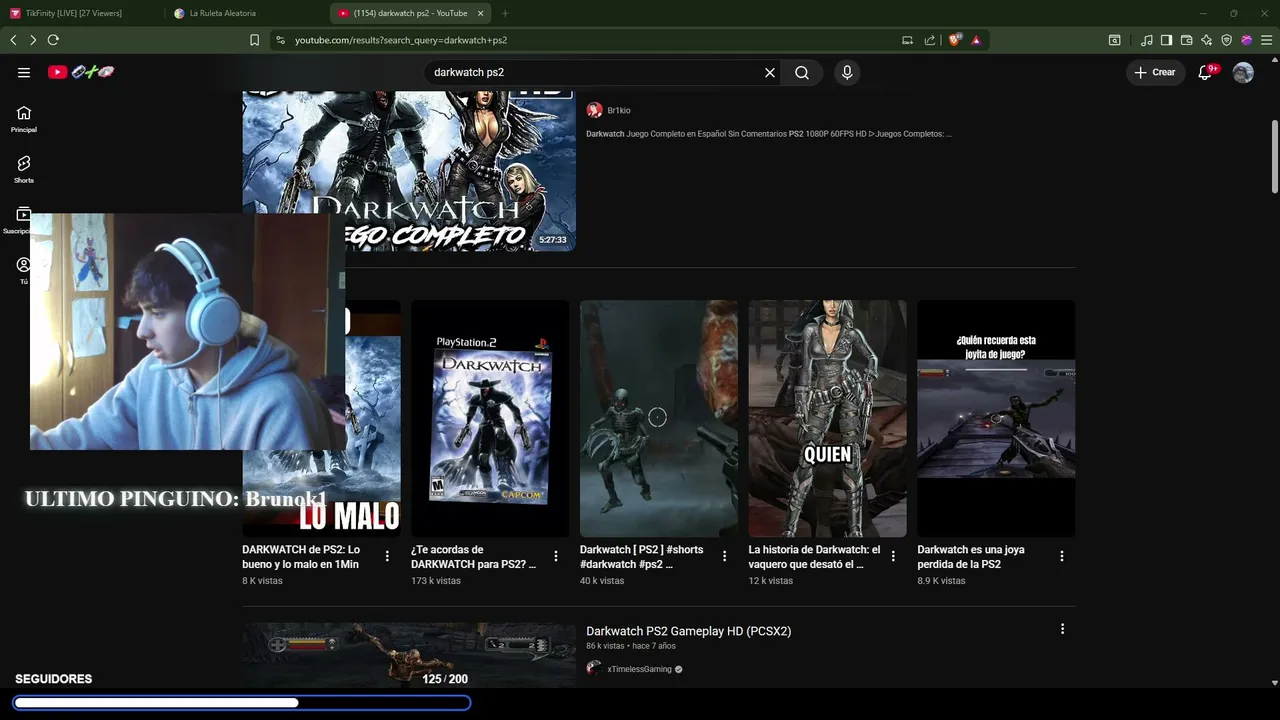Image resolution: width=1280 pixels, height=720 pixels.
Task: Open the PlayStation 2 Darkwatch cover short
Action: pos(490,418)
